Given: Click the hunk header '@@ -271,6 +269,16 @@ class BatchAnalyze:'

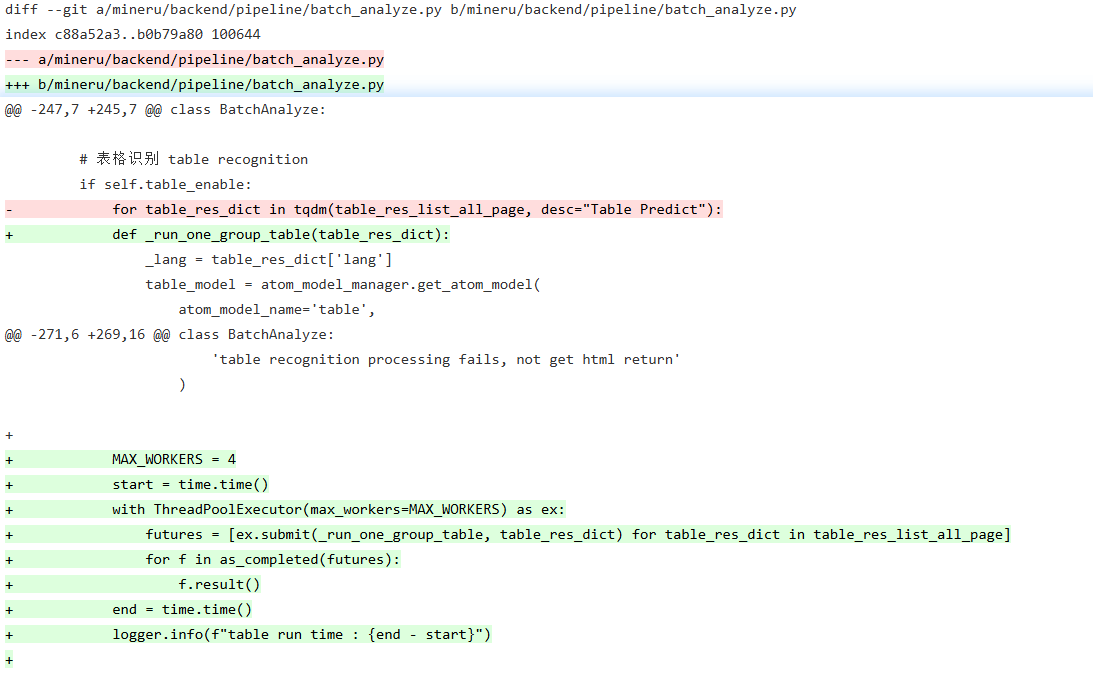Looking at the screenshot, I should (x=169, y=335).
